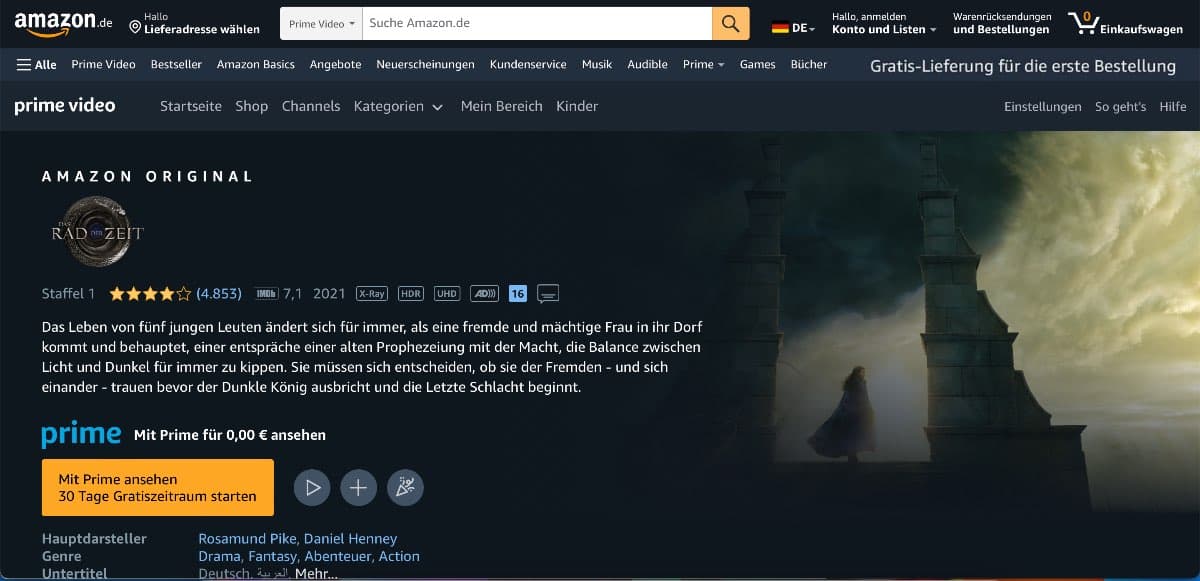The height and width of the screenshot is (581, 1200).
Task: Click the Prime Video nav link
Action: pyautogui.click(x=103, y=64)
